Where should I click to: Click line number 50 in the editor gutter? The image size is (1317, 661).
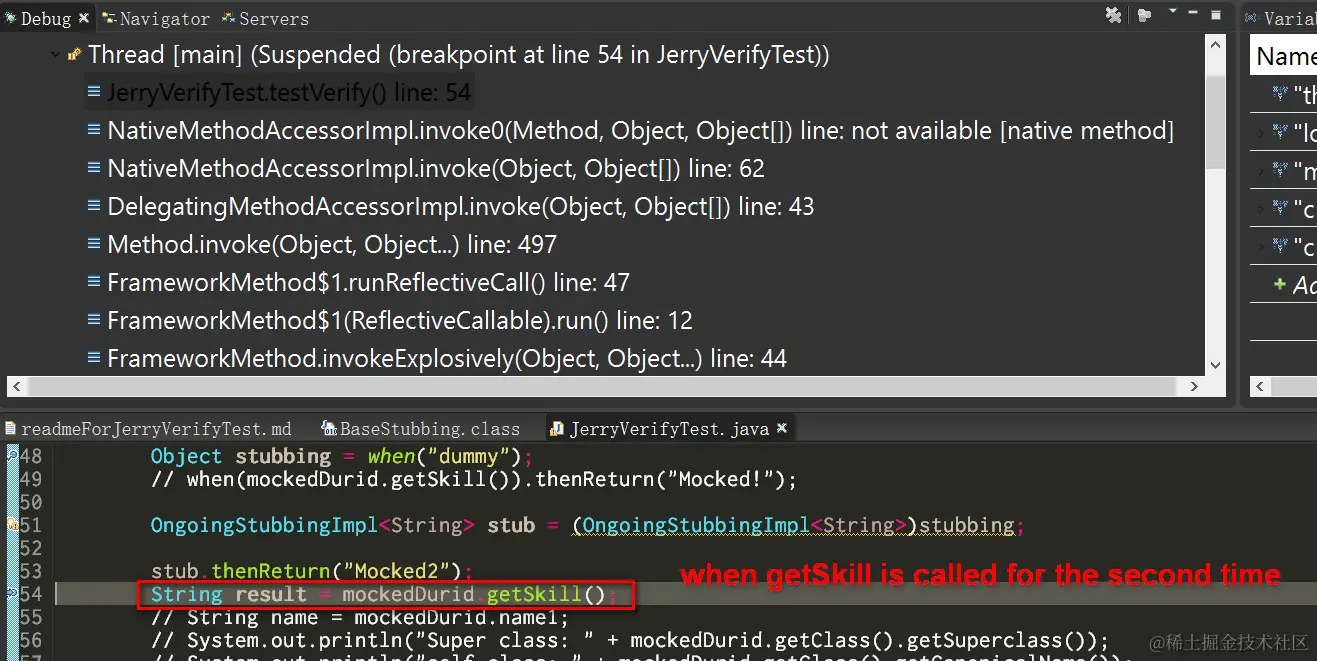coord(31,502)
